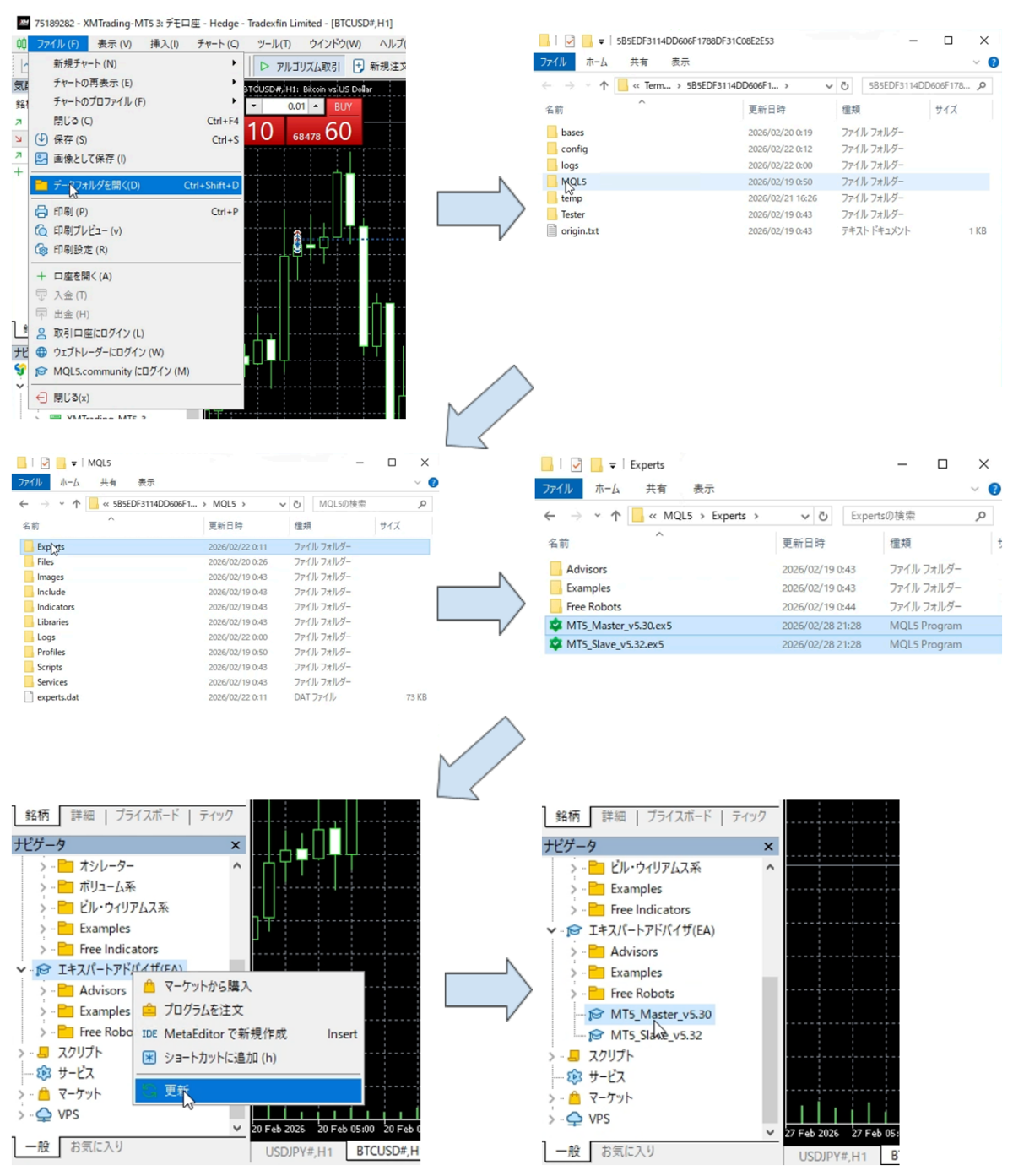Expand Free Robots folder in right navigator
The height and width of the screenshot is (1176, 1013).
573,994
